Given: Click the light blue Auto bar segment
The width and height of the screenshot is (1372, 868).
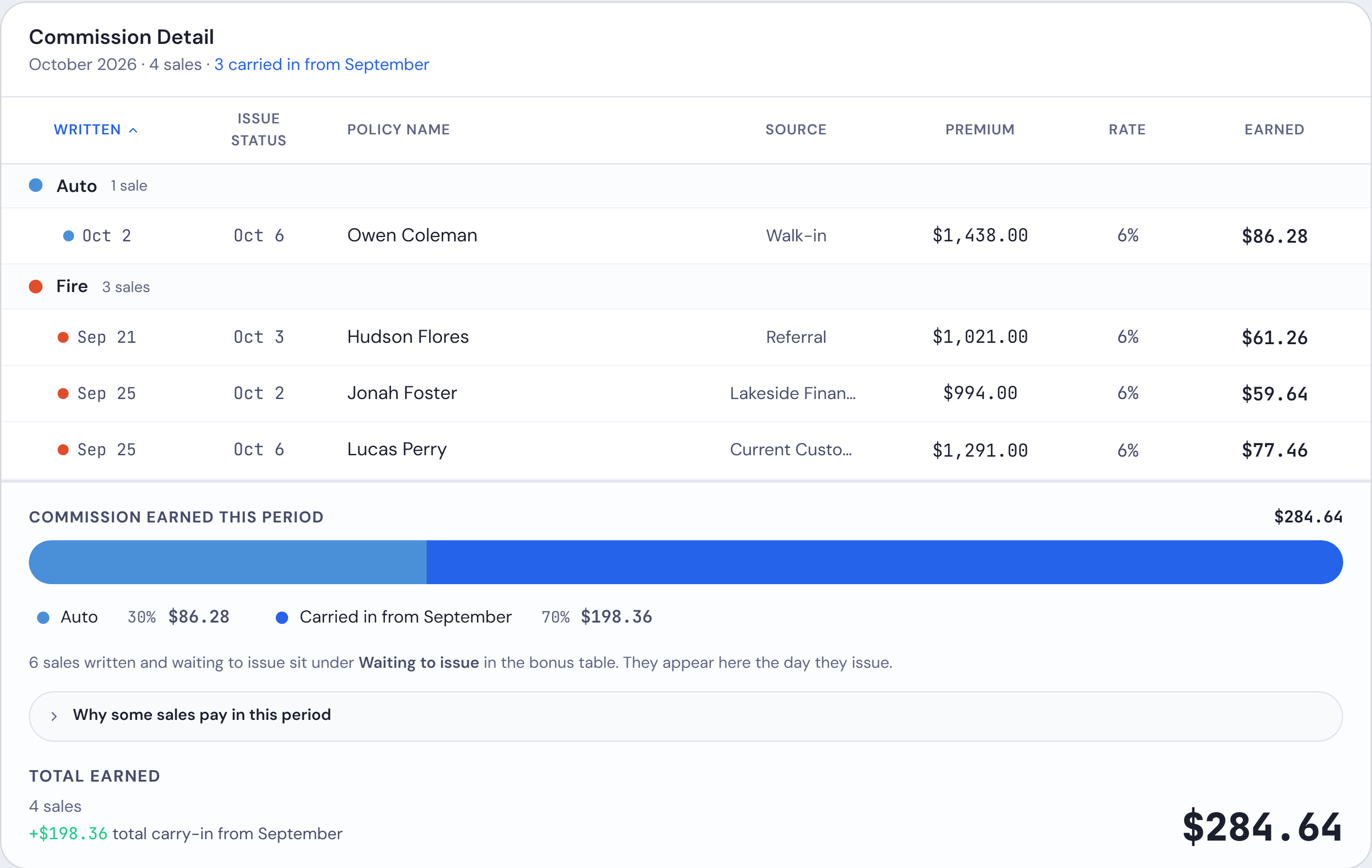Looking at the screenshot, I should pyautogui.click(x=228, y=562).
